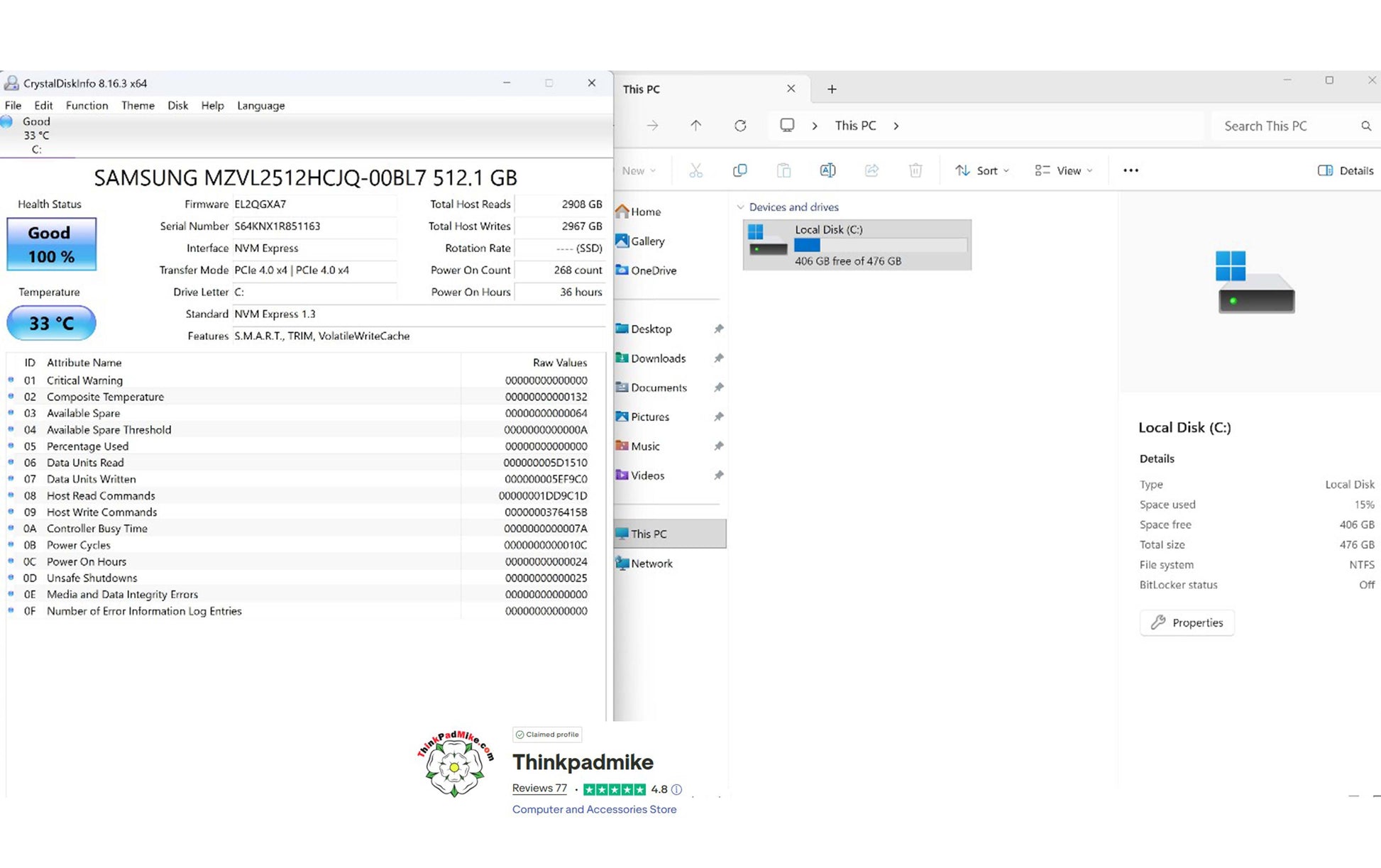
Task: Open the Theme menu in CrystalDiskInfo
Action: tap(138, 105)
